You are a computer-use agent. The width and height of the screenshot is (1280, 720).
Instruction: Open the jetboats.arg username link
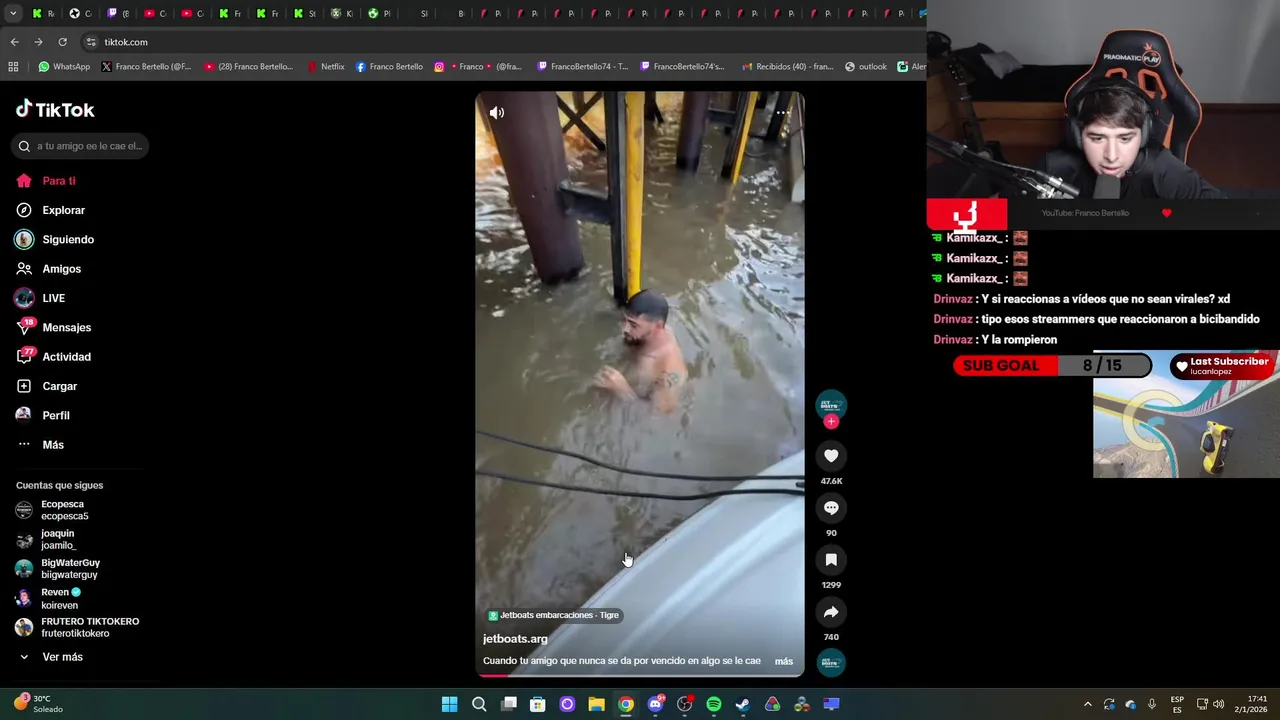[x=515, y=639]
